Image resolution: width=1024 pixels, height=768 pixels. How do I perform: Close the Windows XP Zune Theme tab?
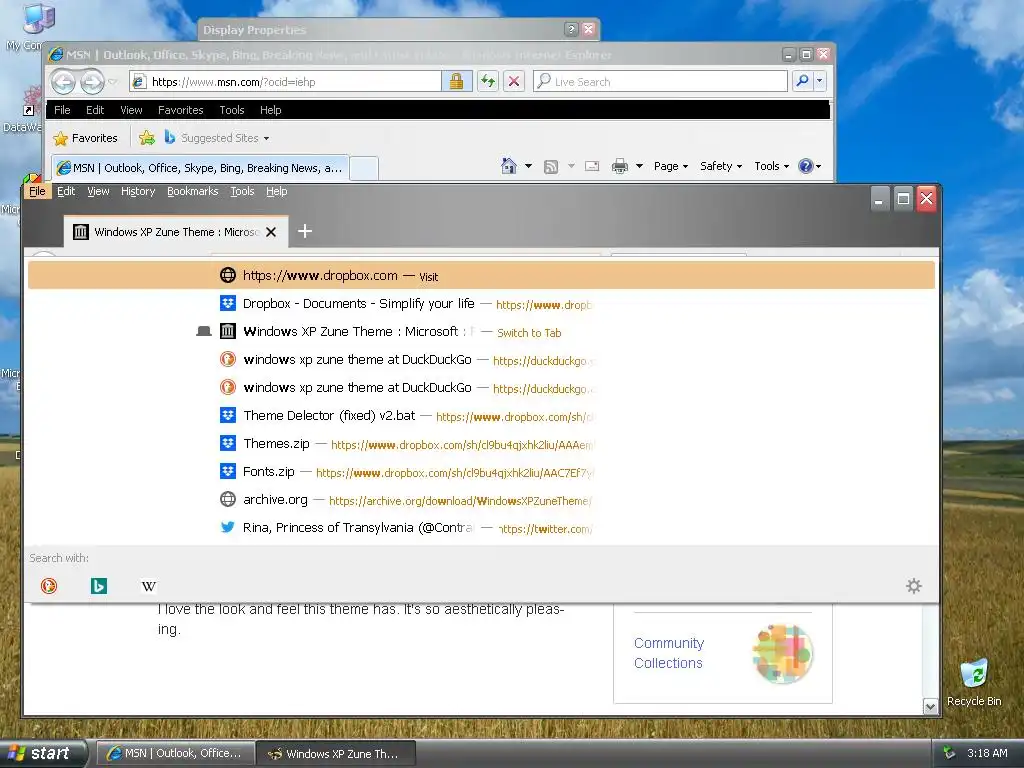pyautogui.click(x=271, y=232)
